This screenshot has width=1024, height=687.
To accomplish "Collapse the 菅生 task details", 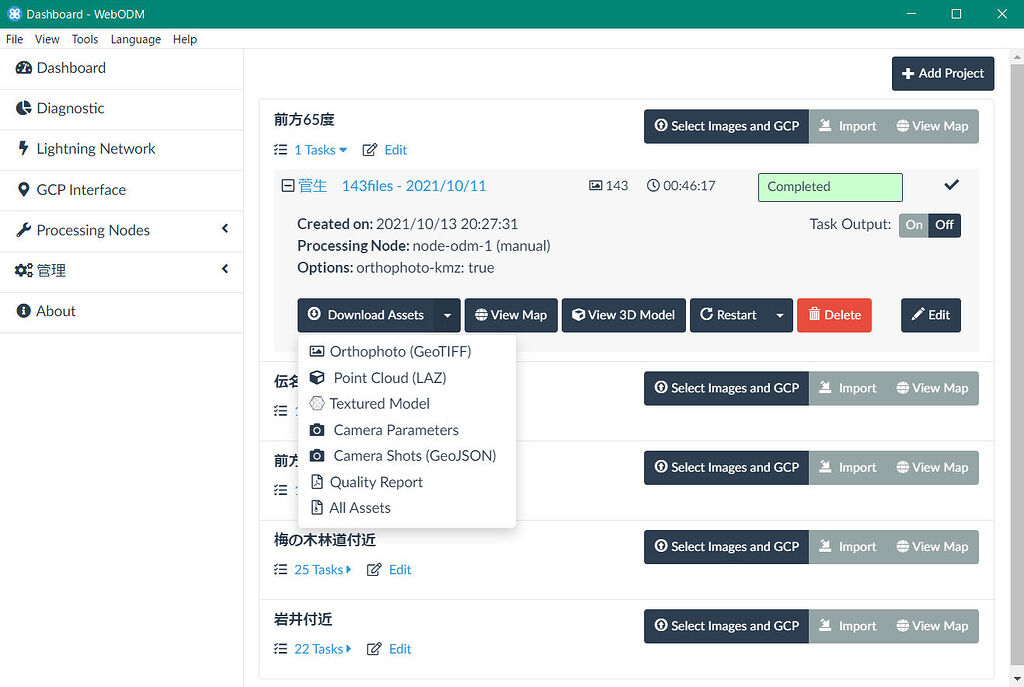I will click(287, 186).
